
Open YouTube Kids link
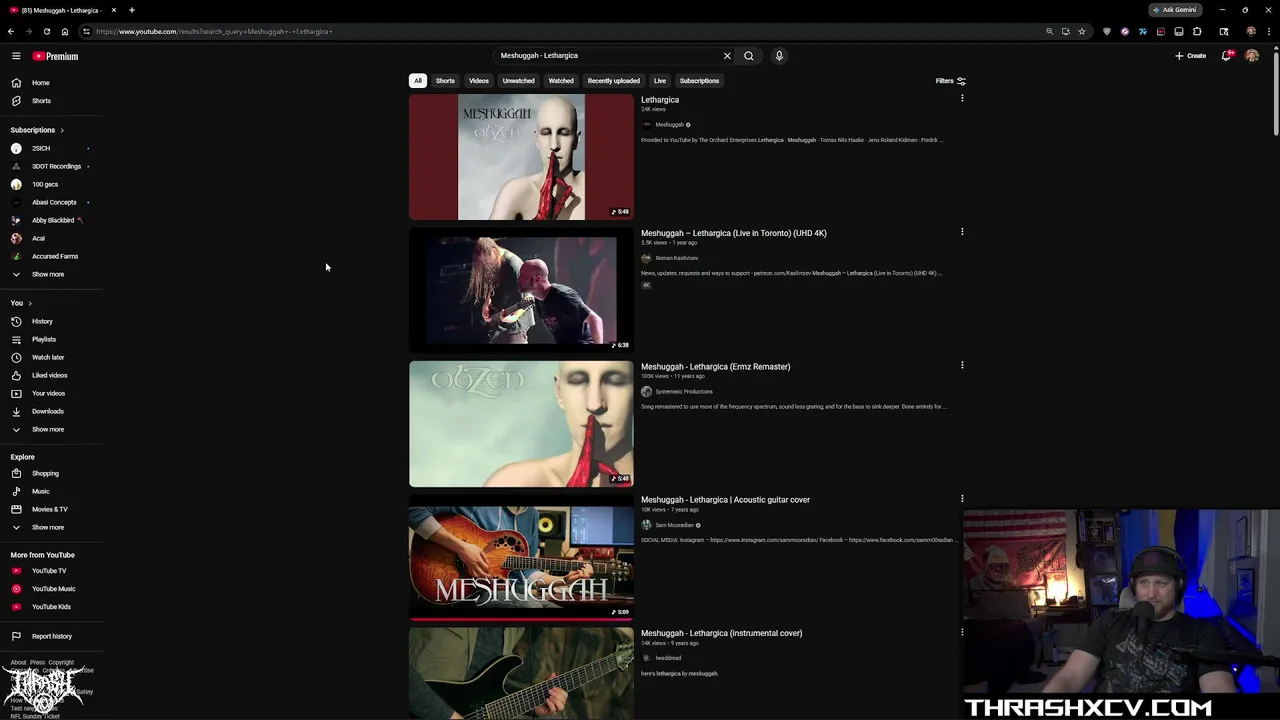click(51, 607)
